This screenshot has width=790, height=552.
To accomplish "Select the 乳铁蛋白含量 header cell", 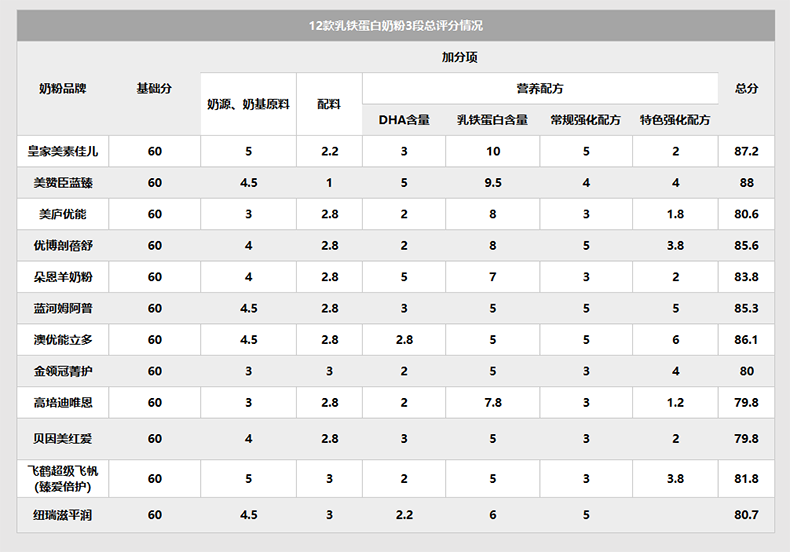I will 492,120.
